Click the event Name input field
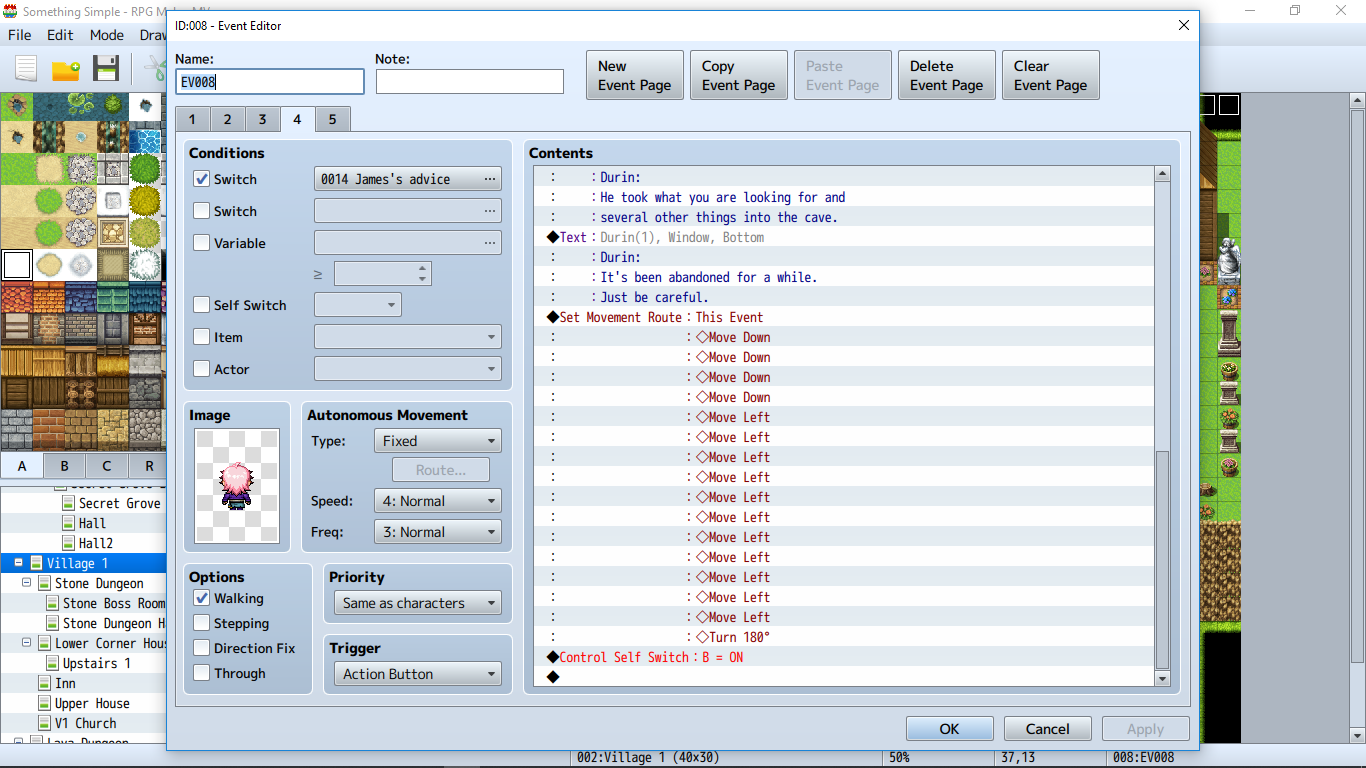Image resolution: width=1366 pixels, height=768 pixels. click(270, 82)
